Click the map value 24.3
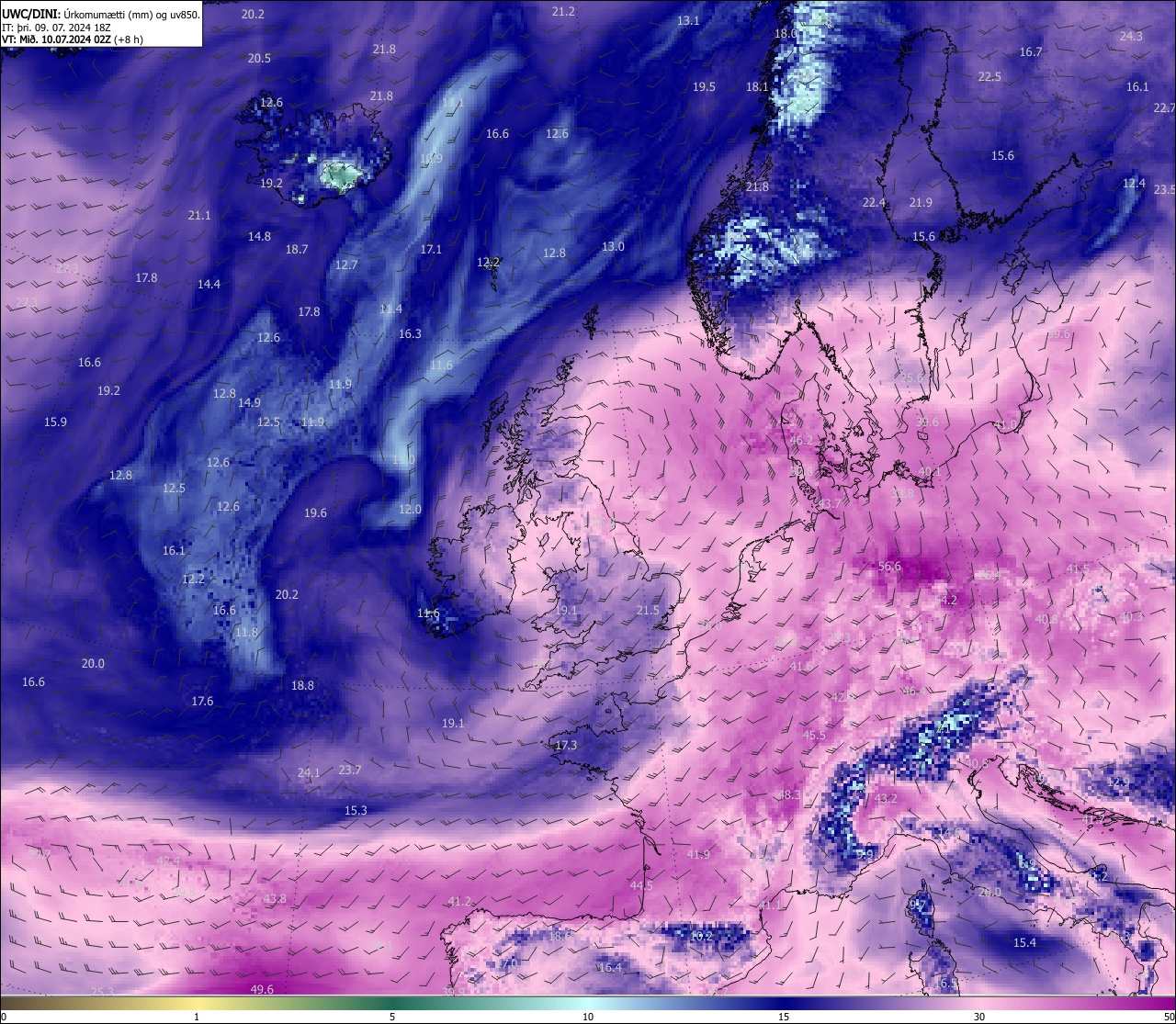The height and width of the screenshot is (1024, 1176). tap(1131, 36)
